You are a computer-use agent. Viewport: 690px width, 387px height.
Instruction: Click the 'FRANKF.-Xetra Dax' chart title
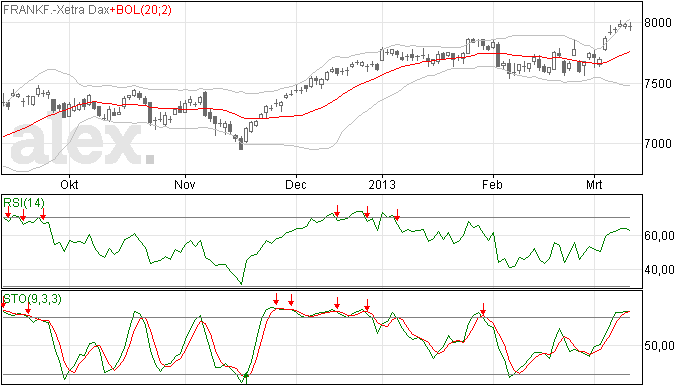[56, 10]
